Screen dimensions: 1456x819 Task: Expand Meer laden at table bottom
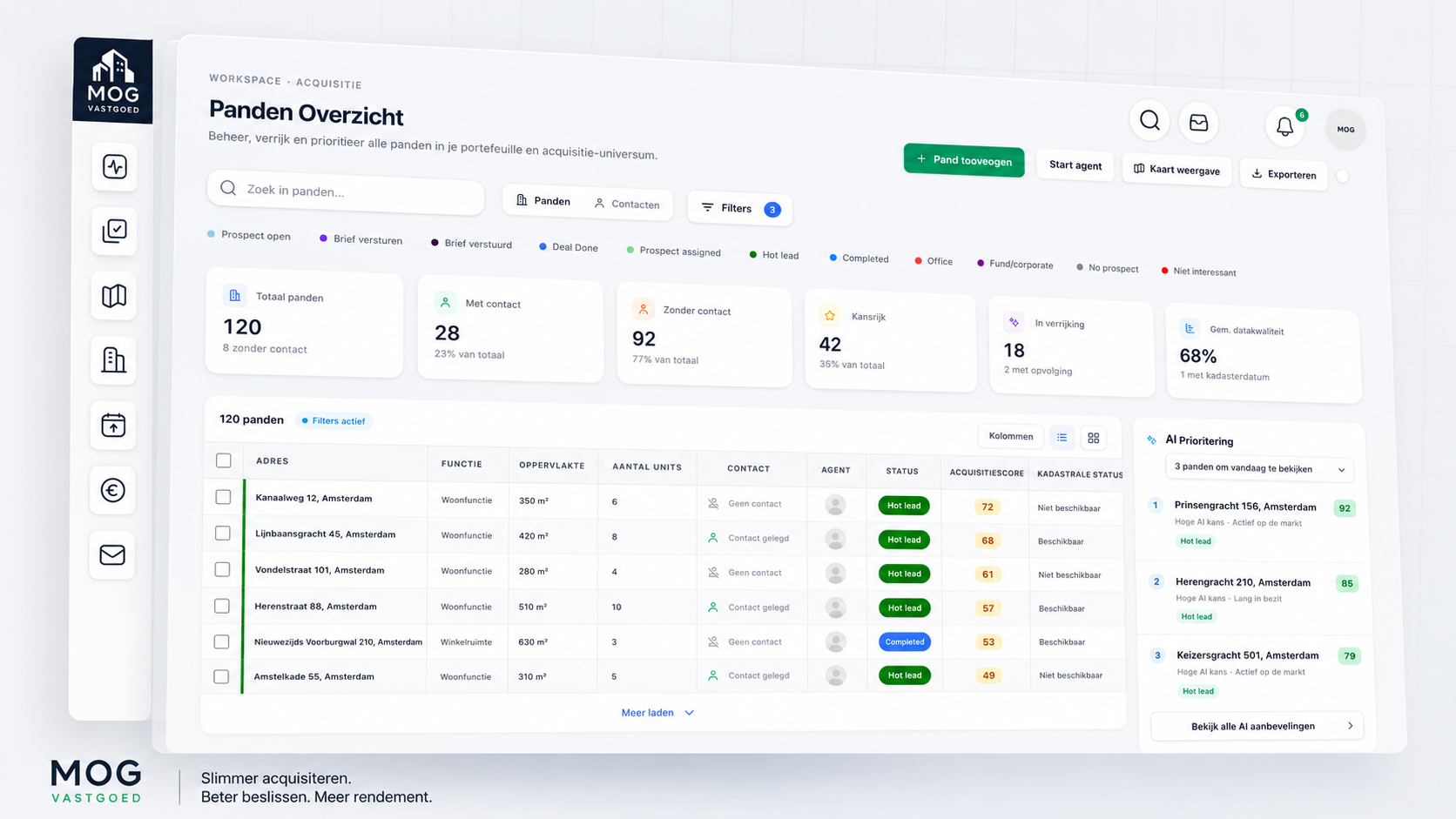[x=657, y=713]
